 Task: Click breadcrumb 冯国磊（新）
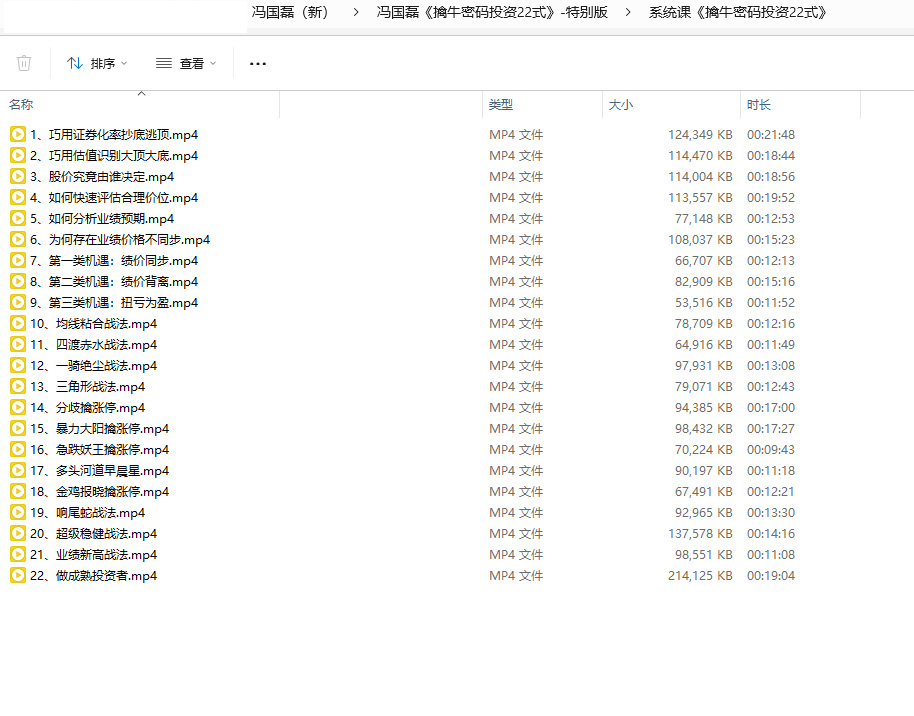coord(290,12)
